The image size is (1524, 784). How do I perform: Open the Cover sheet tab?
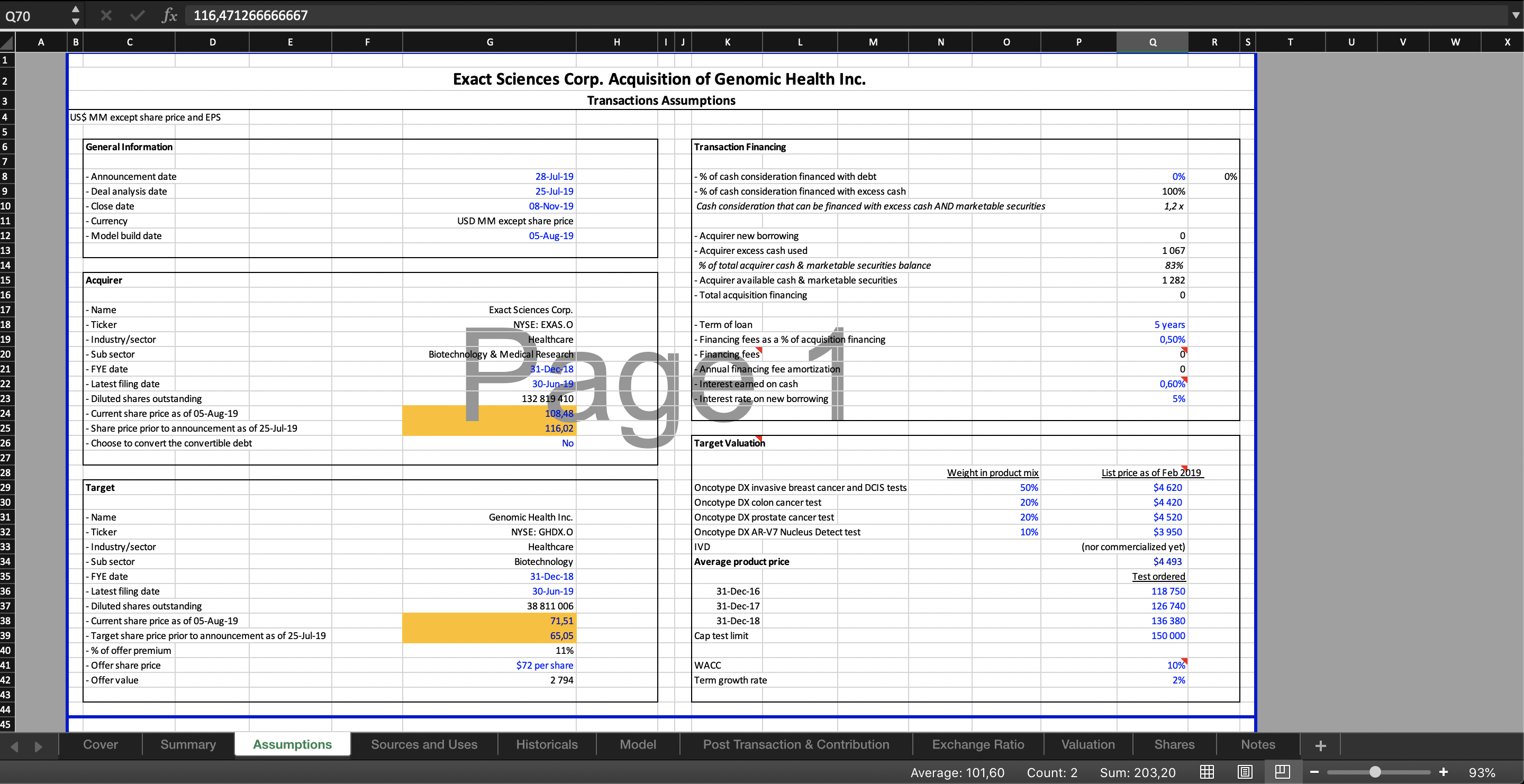[x=101, y=744]
